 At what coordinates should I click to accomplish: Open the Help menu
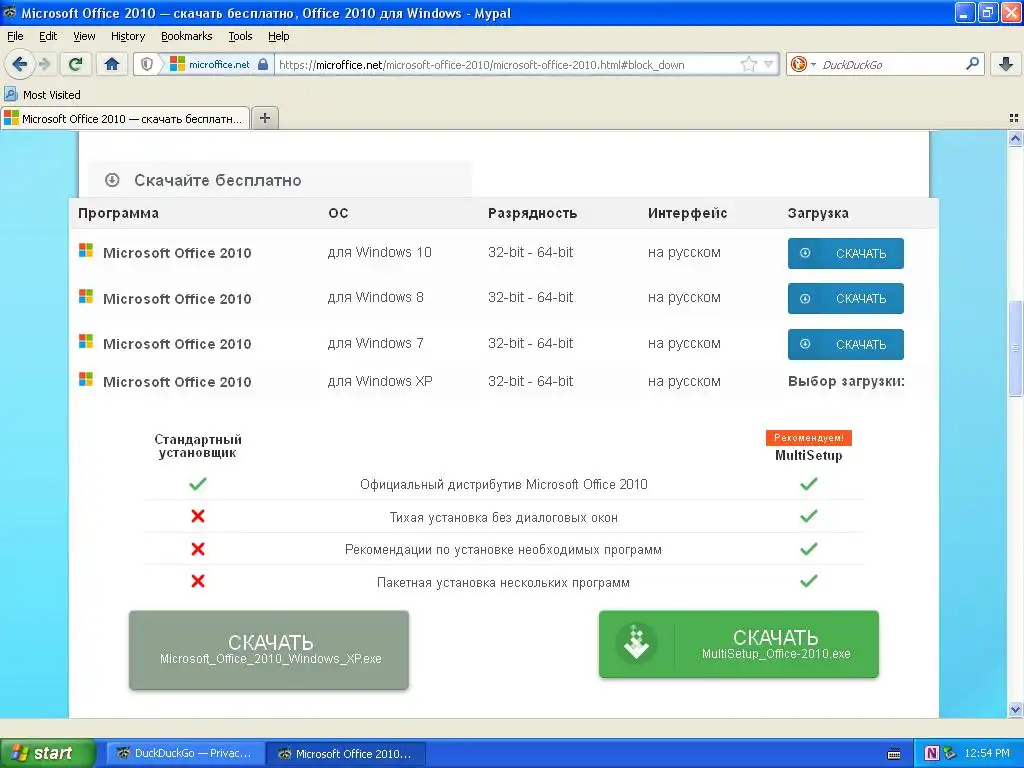[x=278, y=36]
